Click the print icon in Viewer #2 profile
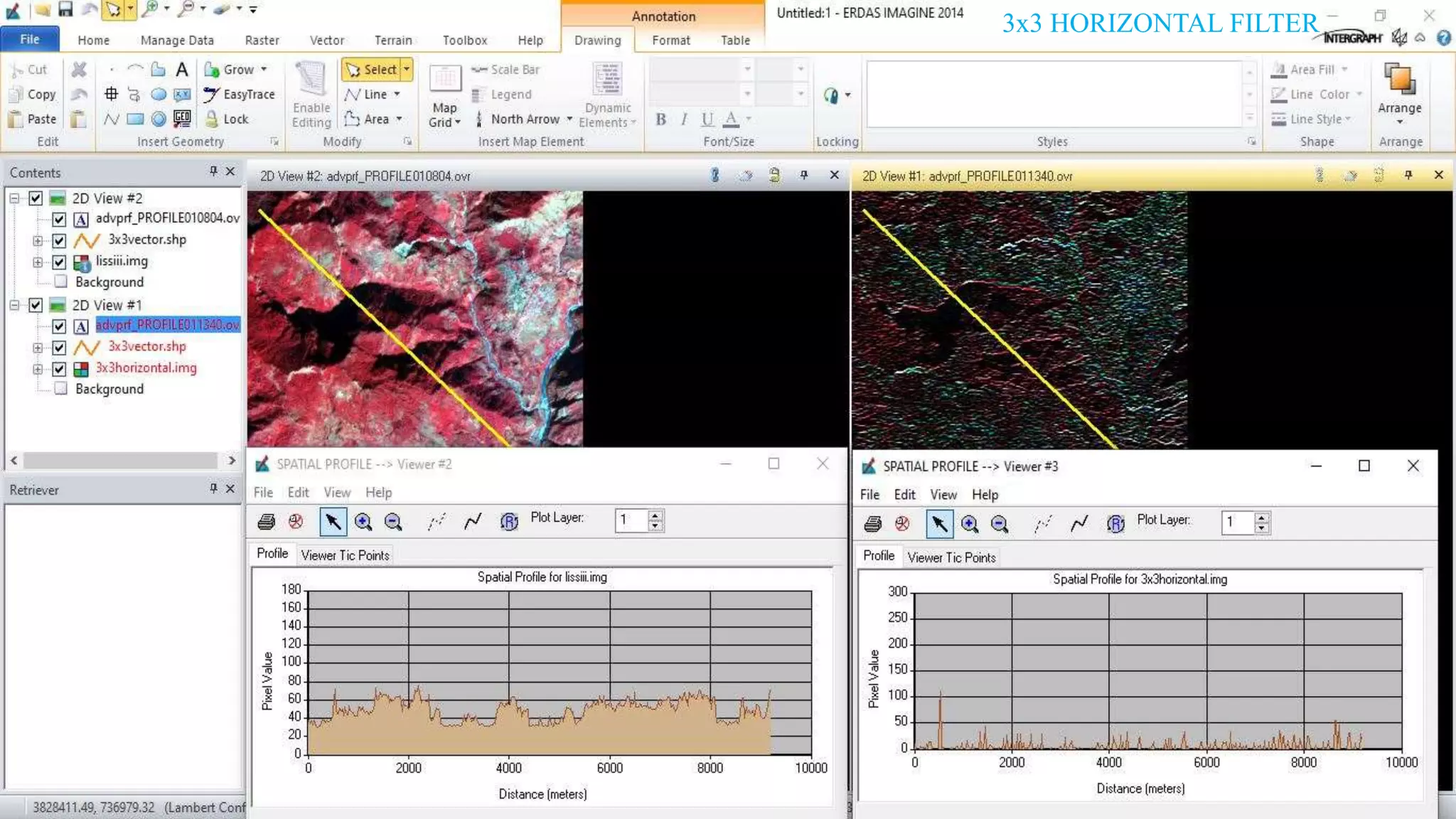1456x819 pixels. (266, 522)
